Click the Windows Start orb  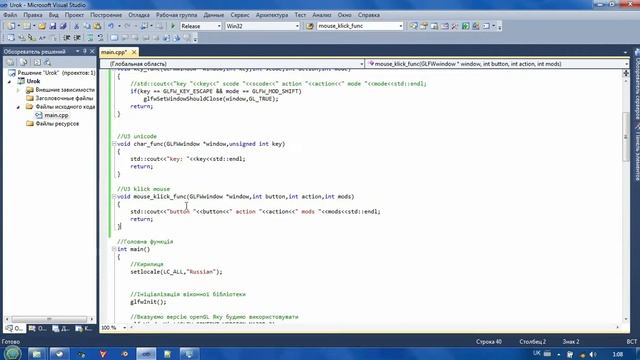click(x=12, y=353)
